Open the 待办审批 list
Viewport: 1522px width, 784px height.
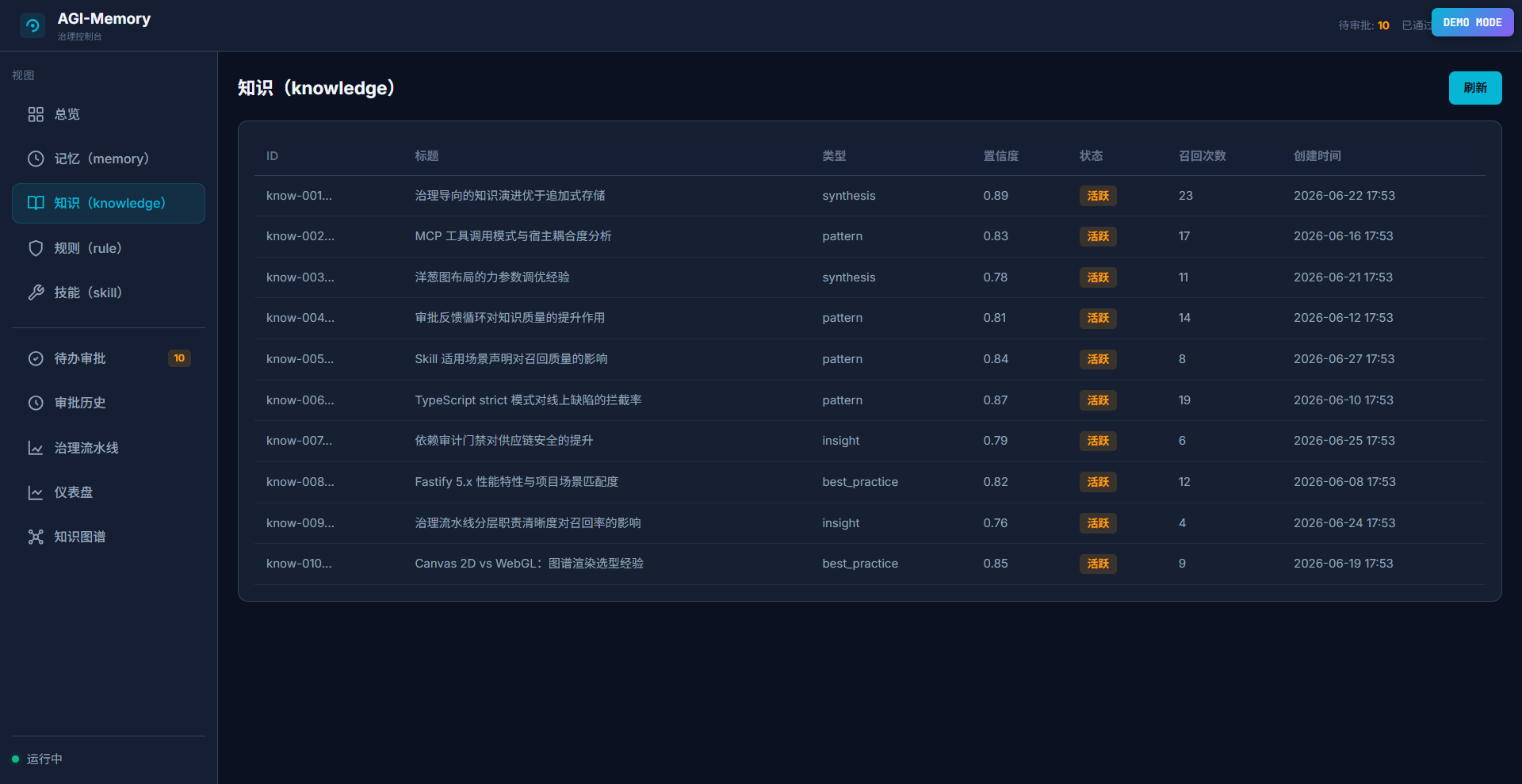pos(109,358)
